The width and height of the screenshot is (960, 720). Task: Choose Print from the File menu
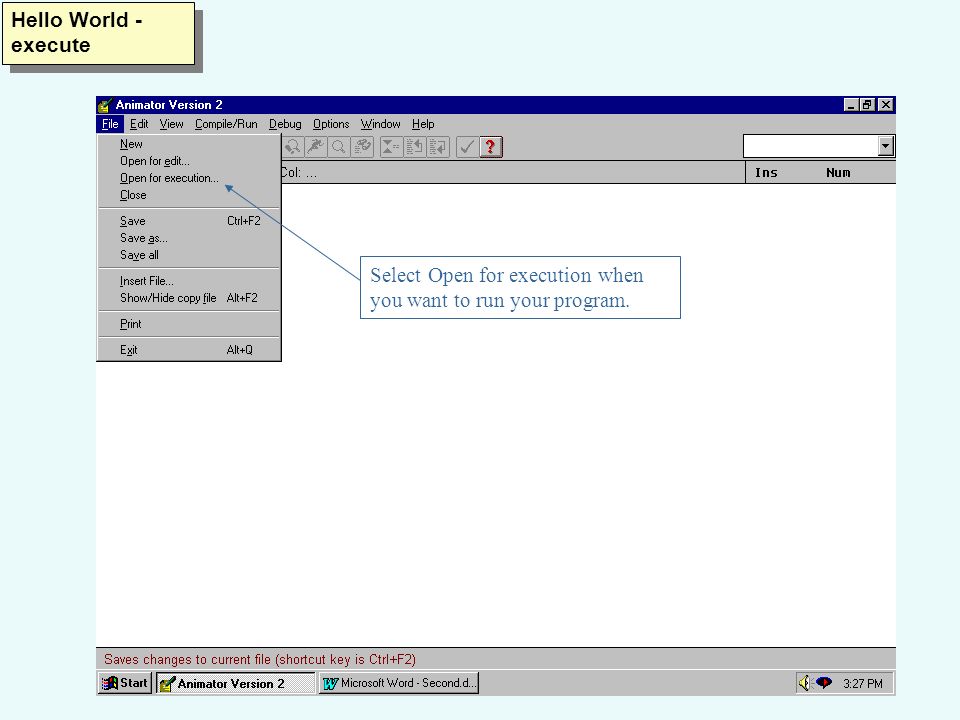click(x=189, y=324)
